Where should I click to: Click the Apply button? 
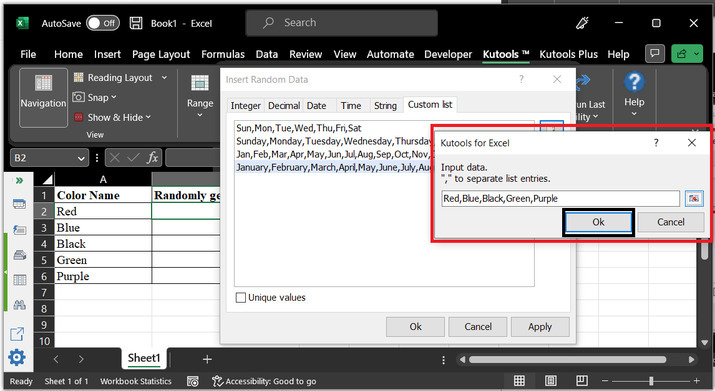(540, 327)
